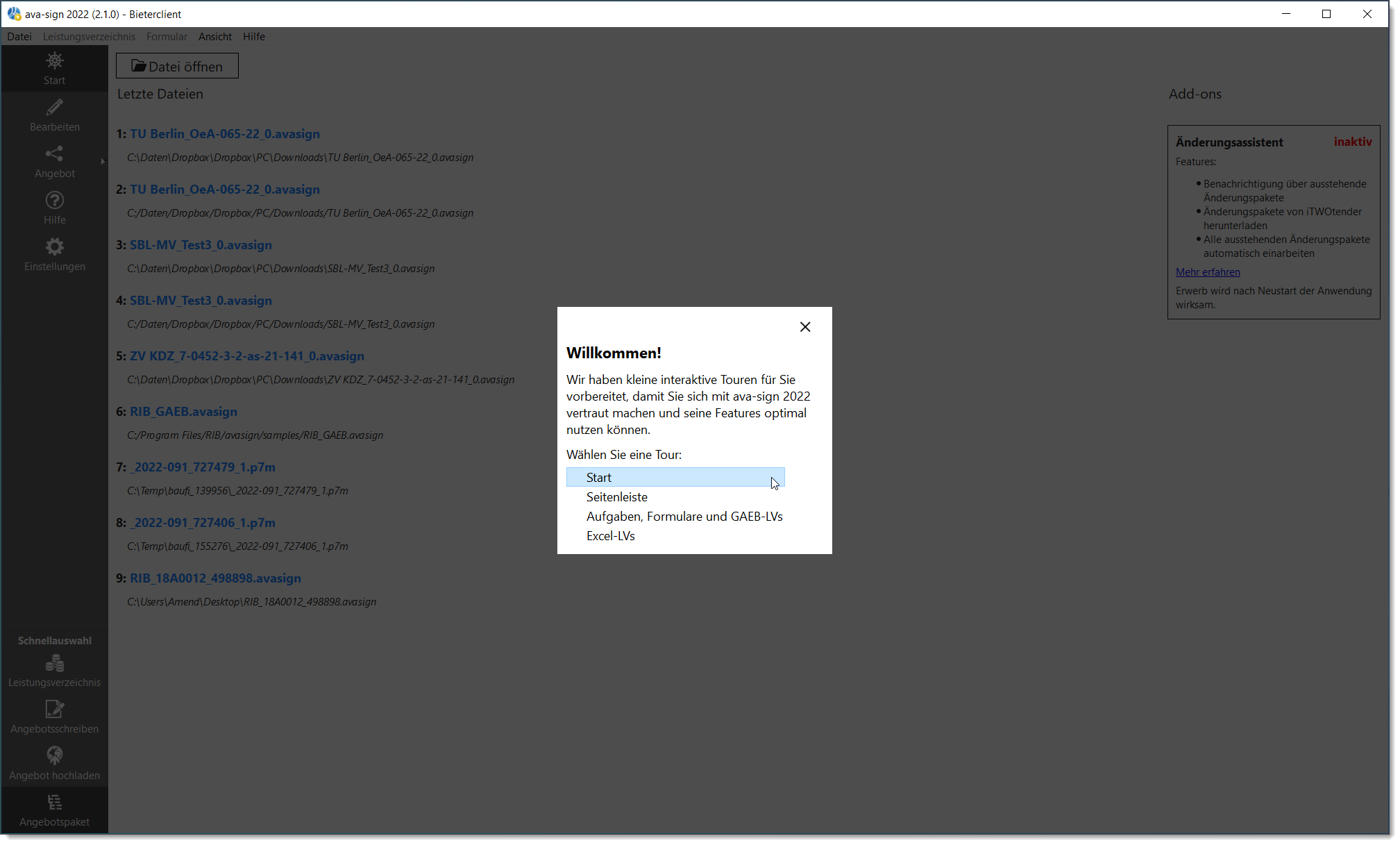Open Angebotsschreiben via its Schnellauswahl icon
Screen dimensions: 1400x845
click(x=54, y=715)
